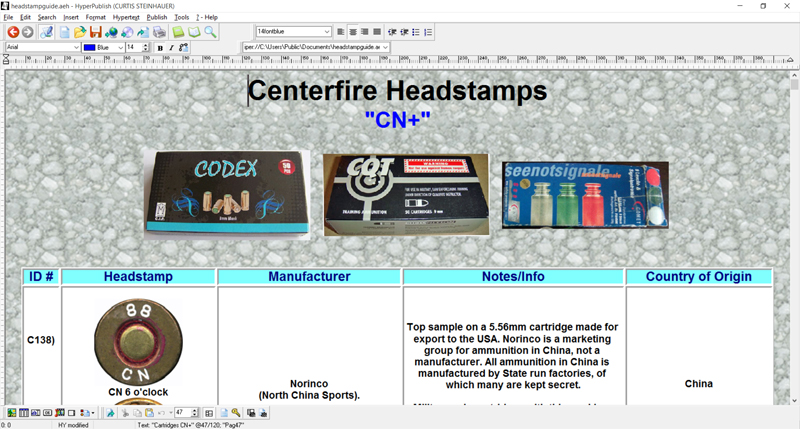The height and width of the screenshot is (429, 800).
Task: Click the first indent icon
Action: click(392, 32)
